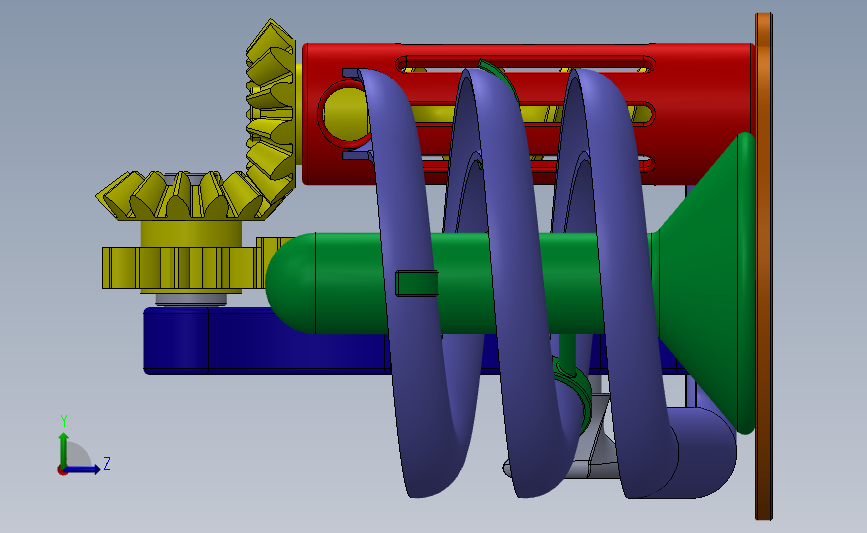The image size is (867, 533).
Task: Select the red triad origin point
Action: 62,471
